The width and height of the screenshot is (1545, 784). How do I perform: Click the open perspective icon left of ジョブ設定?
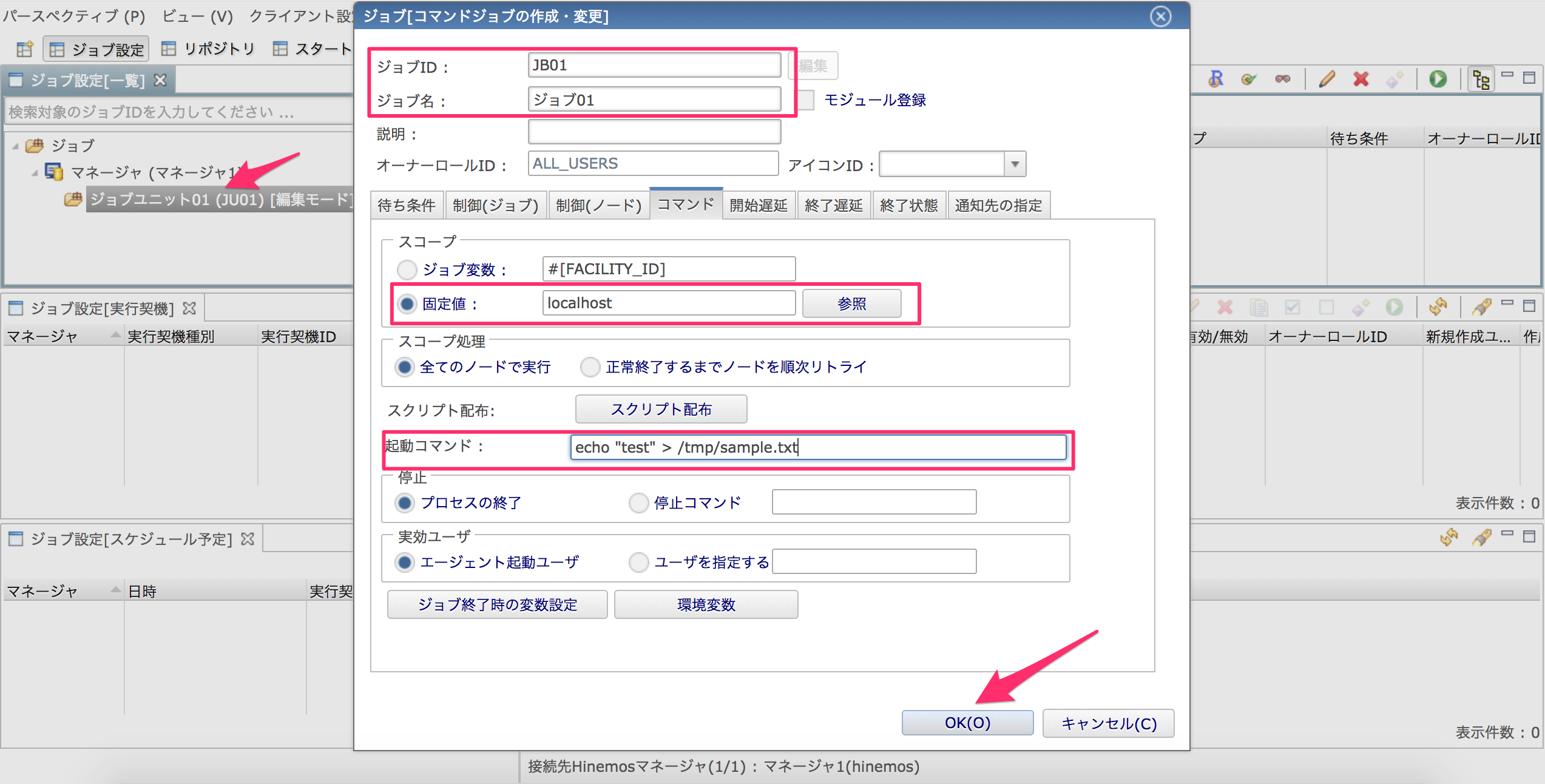[24, 49]
